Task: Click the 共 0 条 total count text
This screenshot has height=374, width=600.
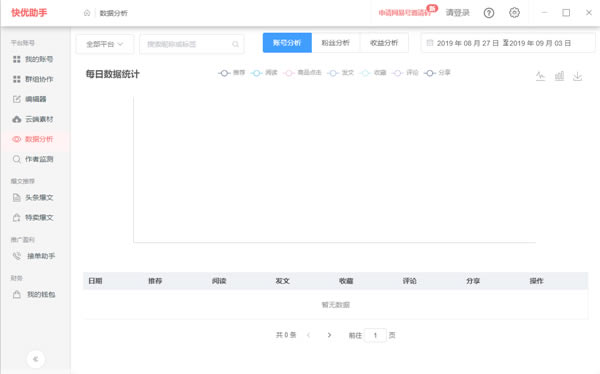Action: 286,335
